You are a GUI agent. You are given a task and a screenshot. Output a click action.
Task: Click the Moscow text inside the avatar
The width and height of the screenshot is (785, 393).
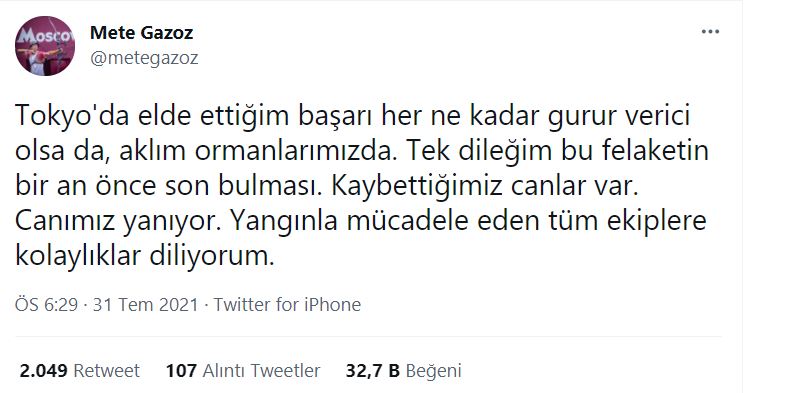click(45, 36)
